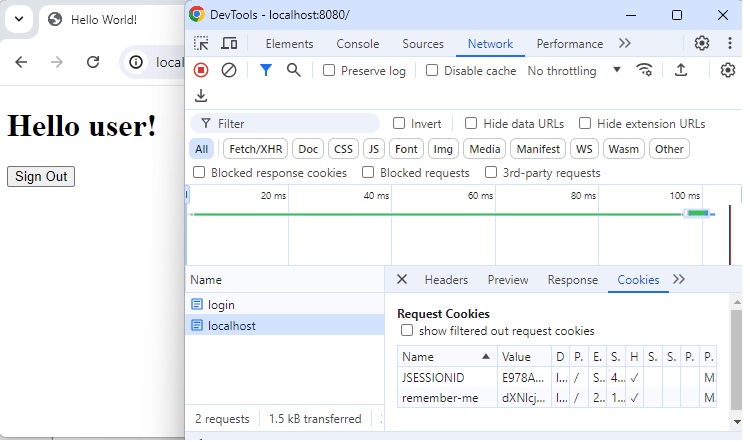Show more request detail tabs

tap(679, 280)
